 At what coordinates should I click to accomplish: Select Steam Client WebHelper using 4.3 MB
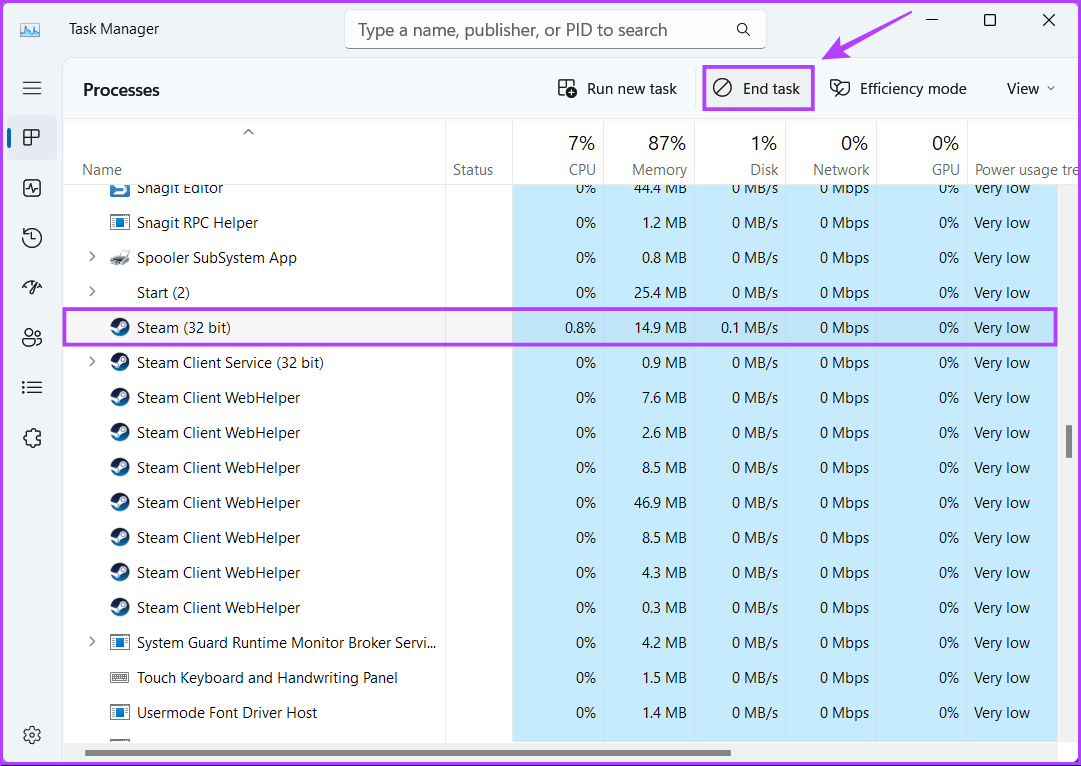[x=219, y=572]
